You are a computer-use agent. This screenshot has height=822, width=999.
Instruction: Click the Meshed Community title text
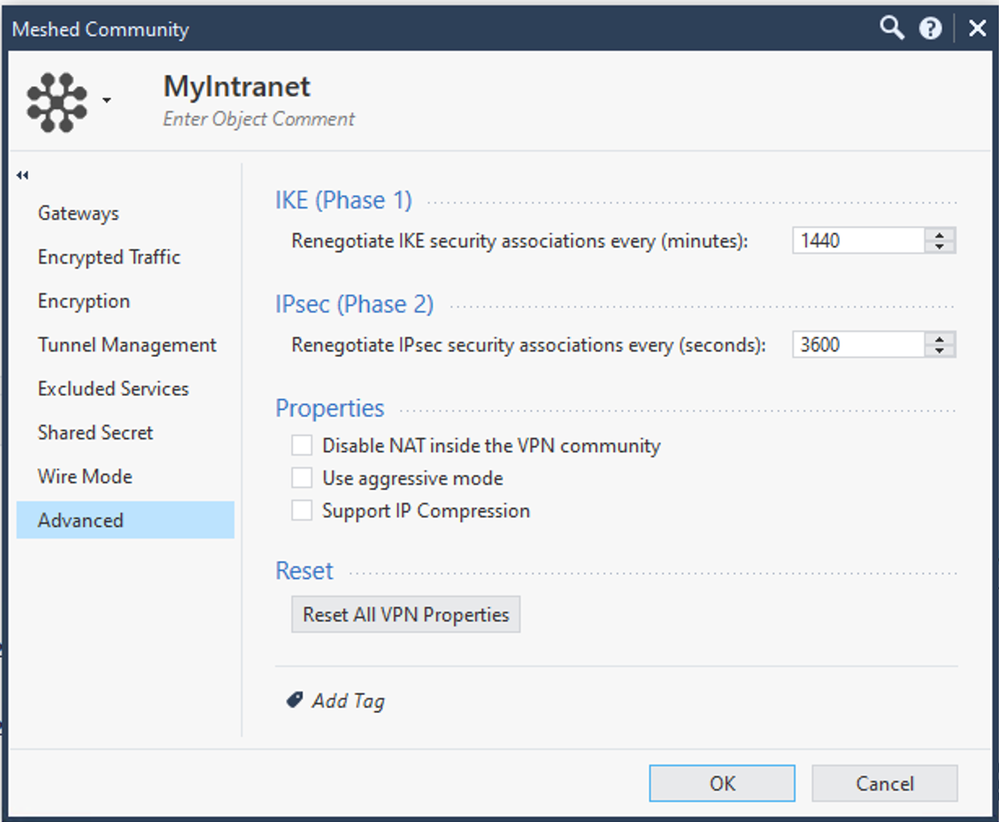coord(101,29)
